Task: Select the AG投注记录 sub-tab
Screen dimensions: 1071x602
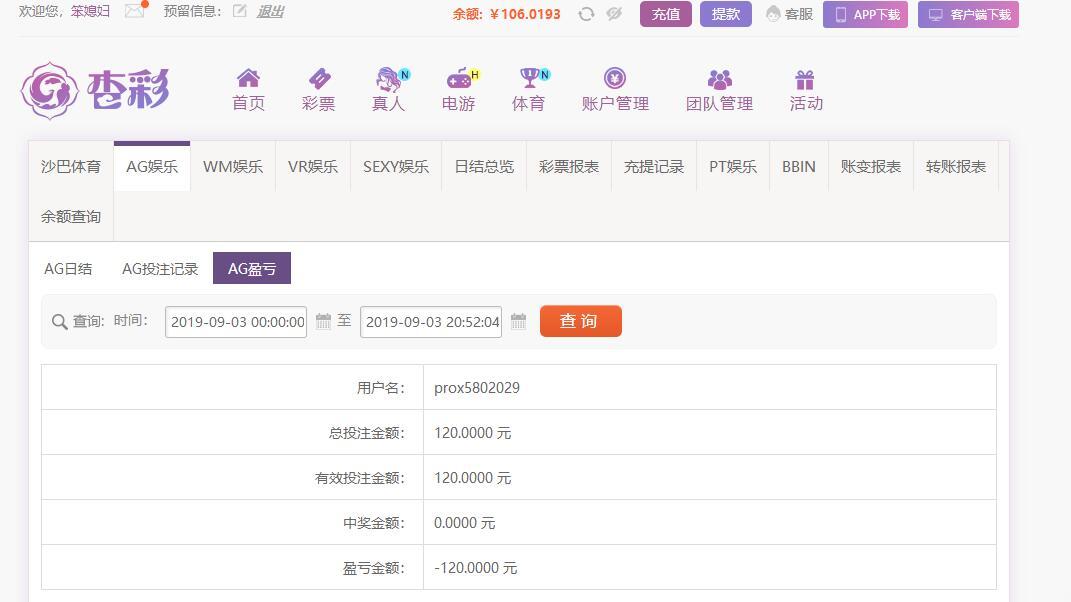Action: 160,269
